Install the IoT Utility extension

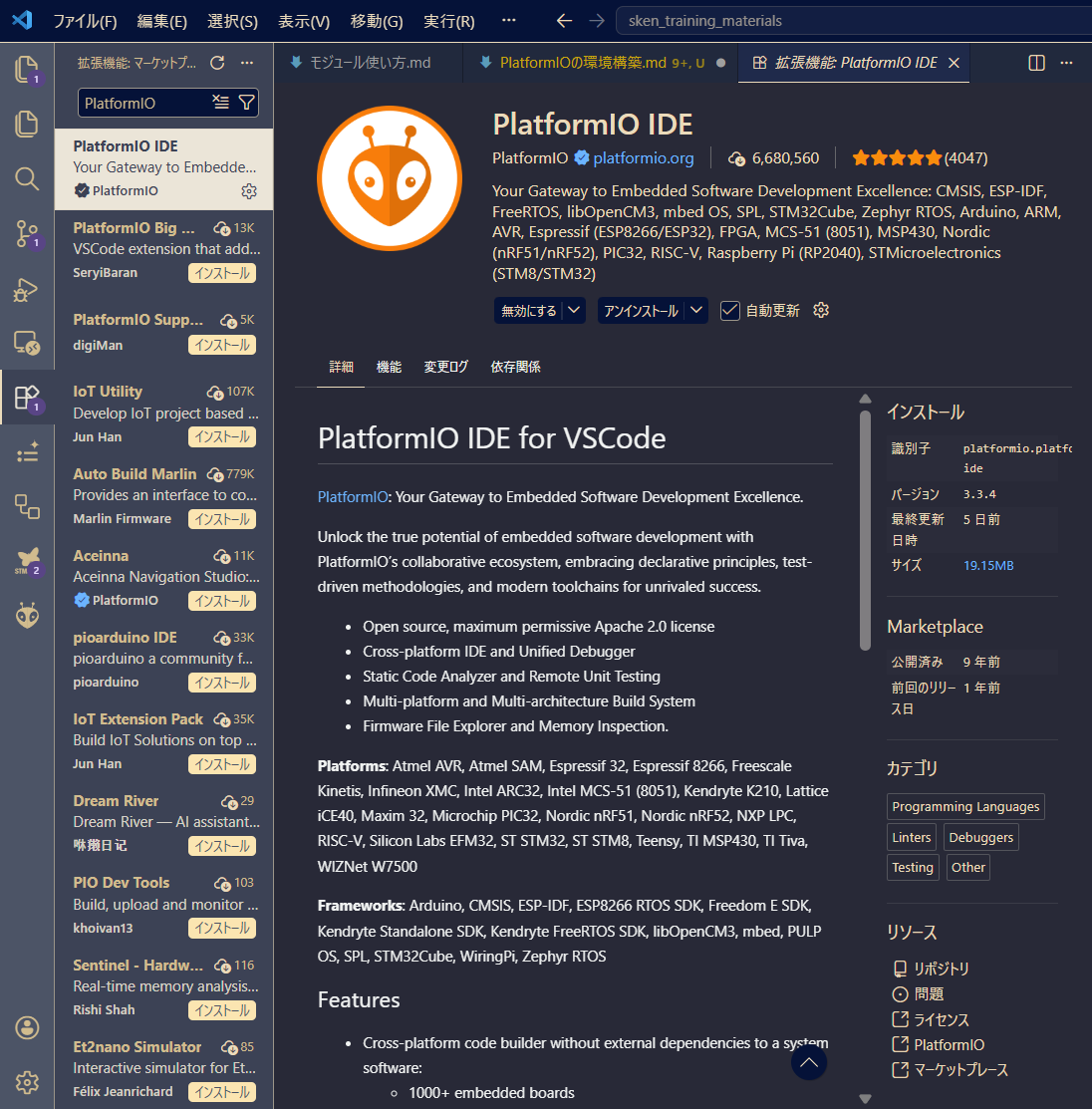pos(222,436)
